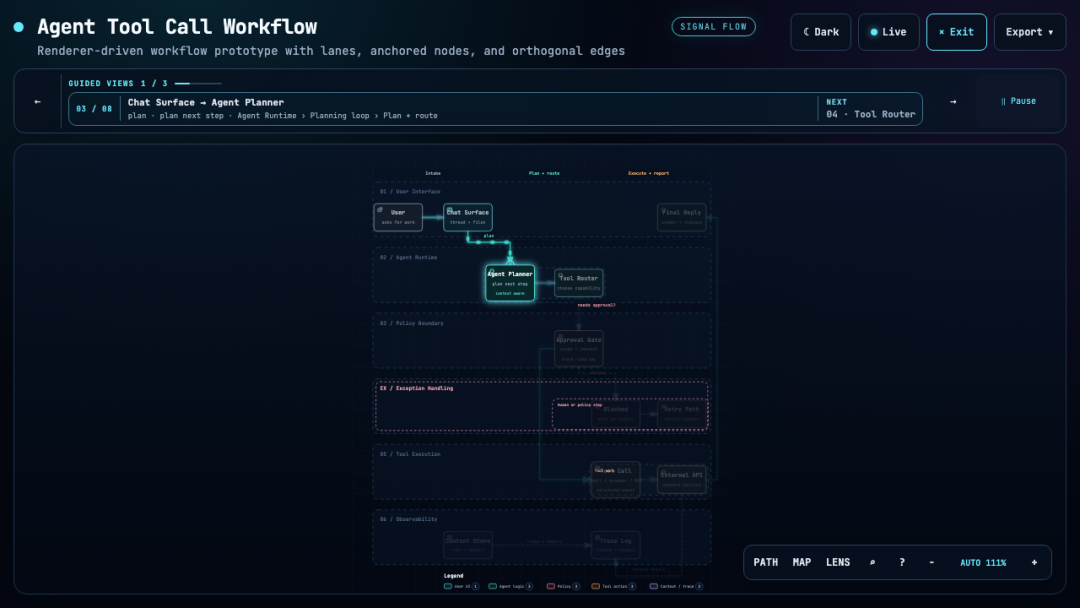Advance with the next guided view arrow

(953, 102)
